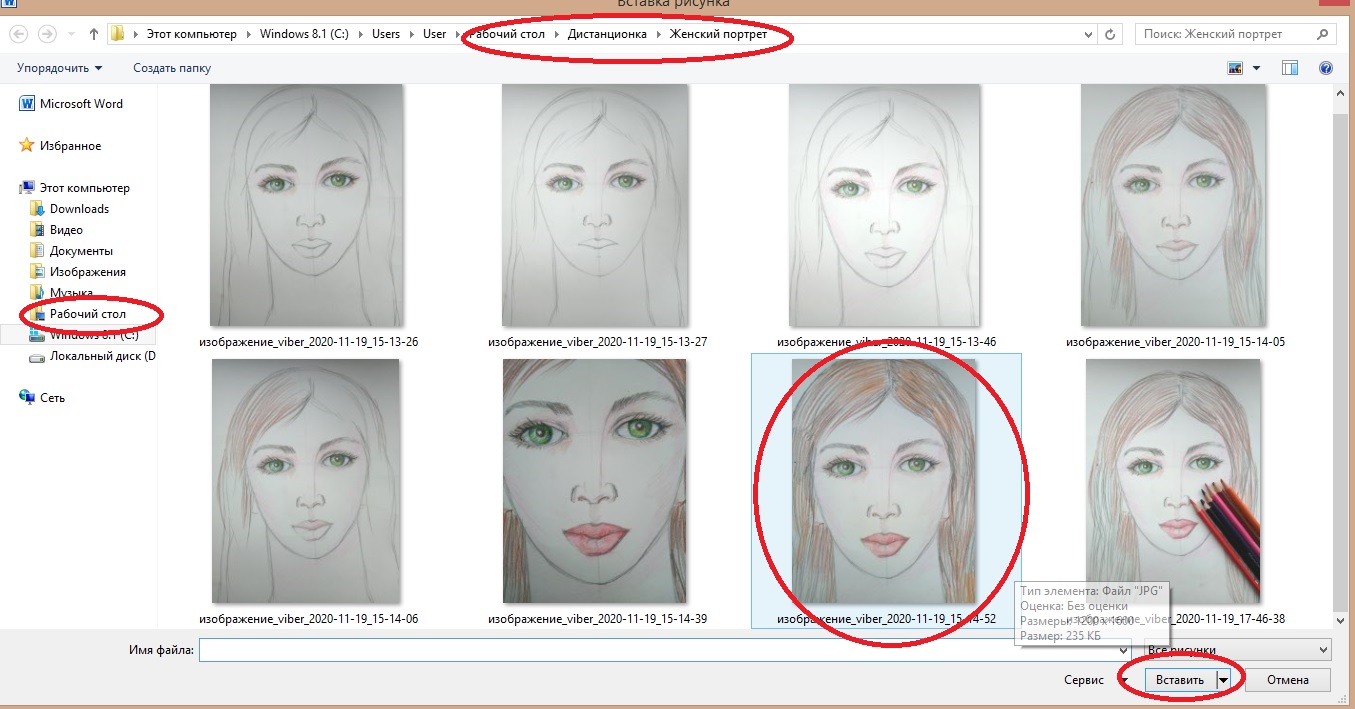
Task: Select thumbnail of image 15-13-46
Action: pyautogui.click(x=886, y=205)
